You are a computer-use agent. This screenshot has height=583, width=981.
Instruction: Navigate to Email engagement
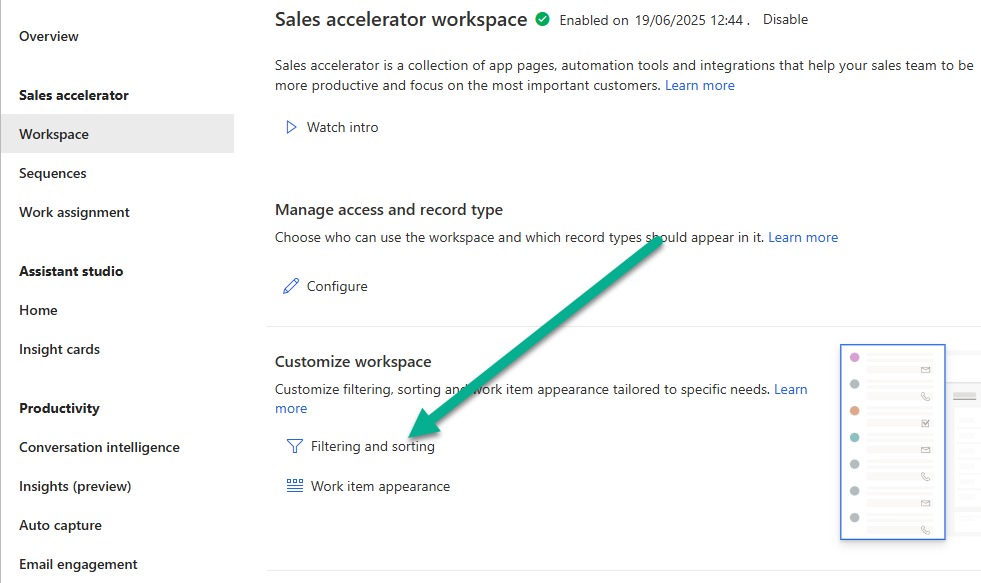[78, 564]
